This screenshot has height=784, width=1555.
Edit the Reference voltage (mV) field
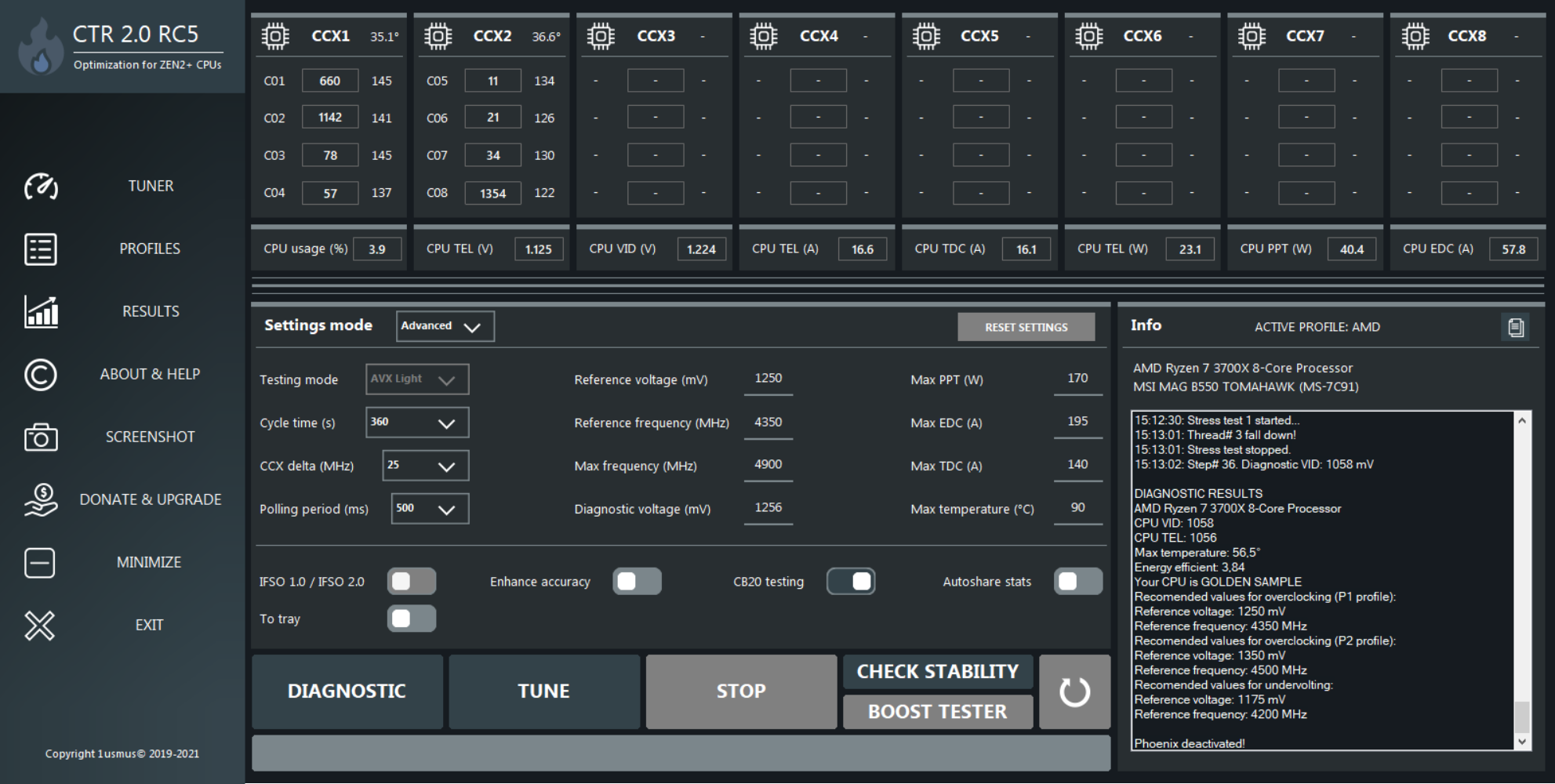tap(768, 379)
